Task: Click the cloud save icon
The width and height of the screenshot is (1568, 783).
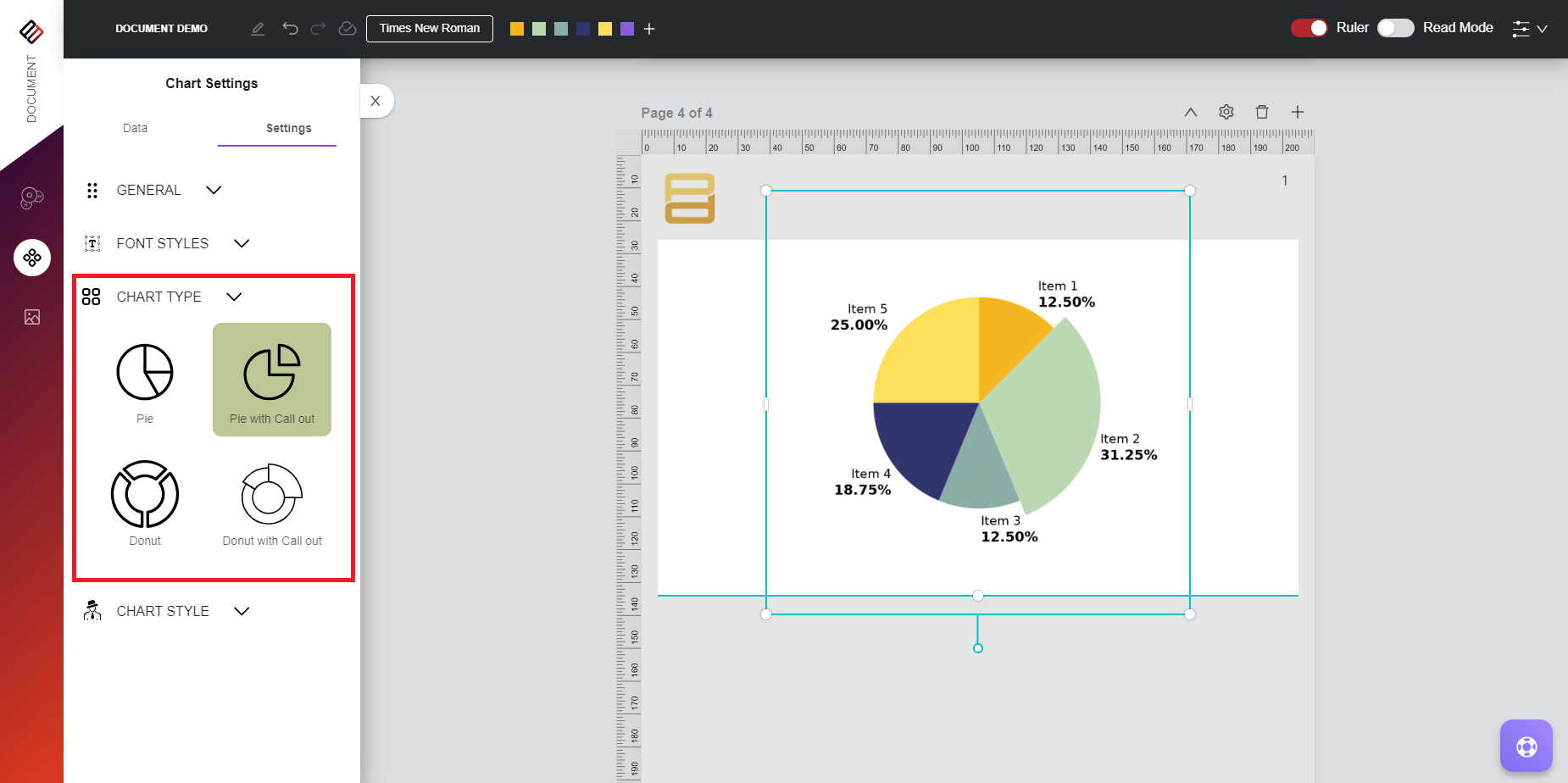Action: pyautogui.click(x=347, y=29)
